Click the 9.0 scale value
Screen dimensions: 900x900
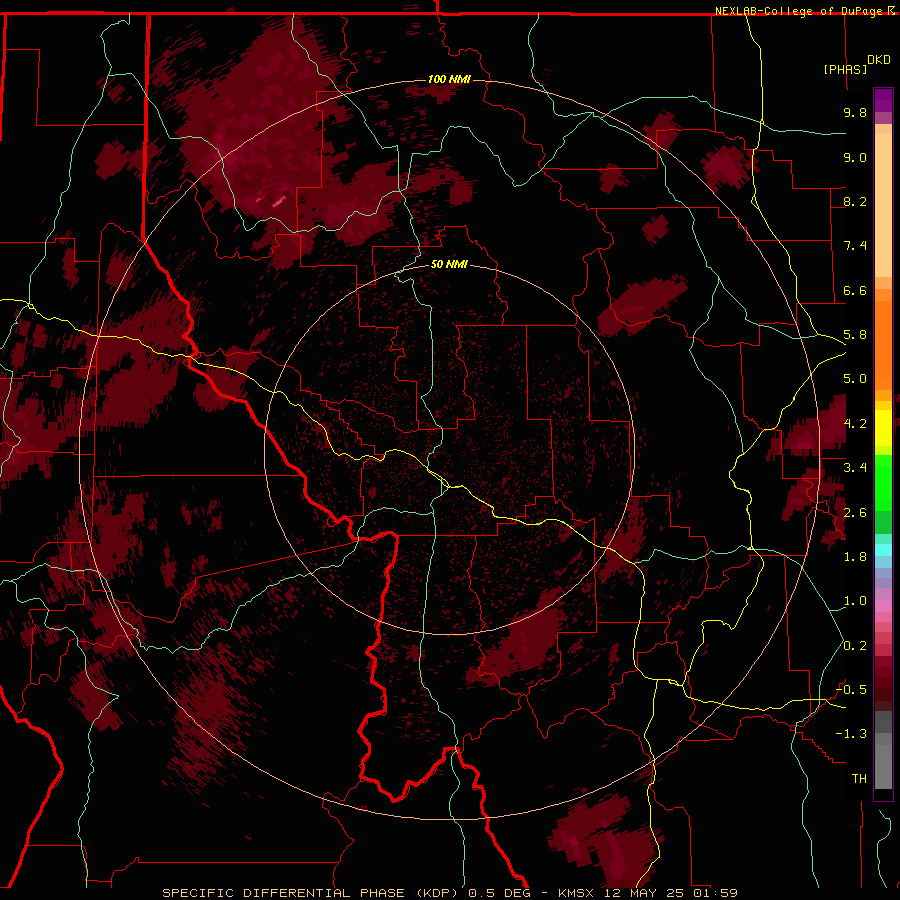[855, 157]
